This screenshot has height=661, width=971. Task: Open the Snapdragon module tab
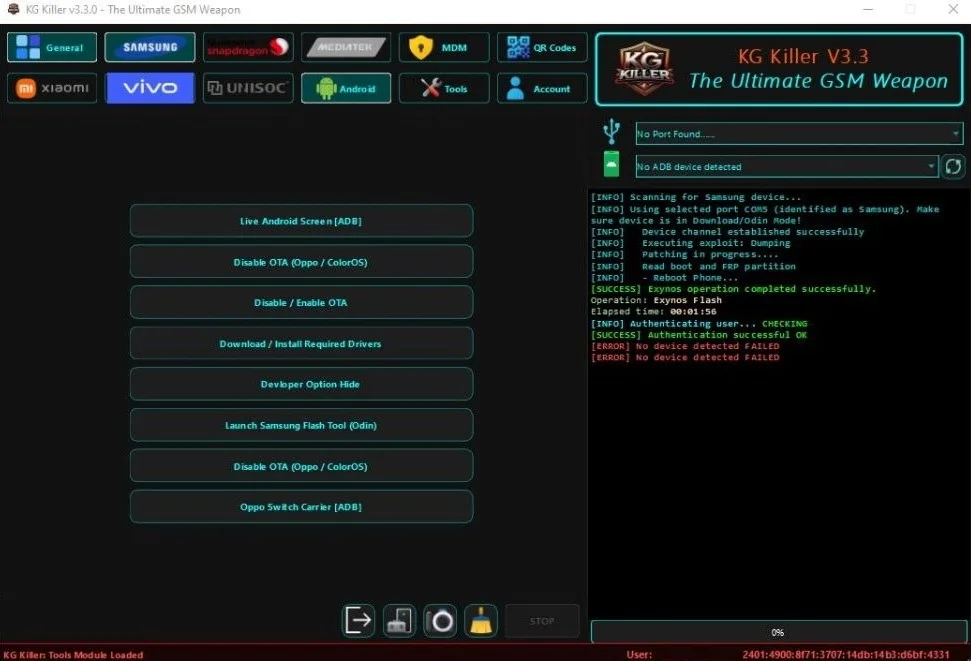pyautogui.click(x=248, y=48)
